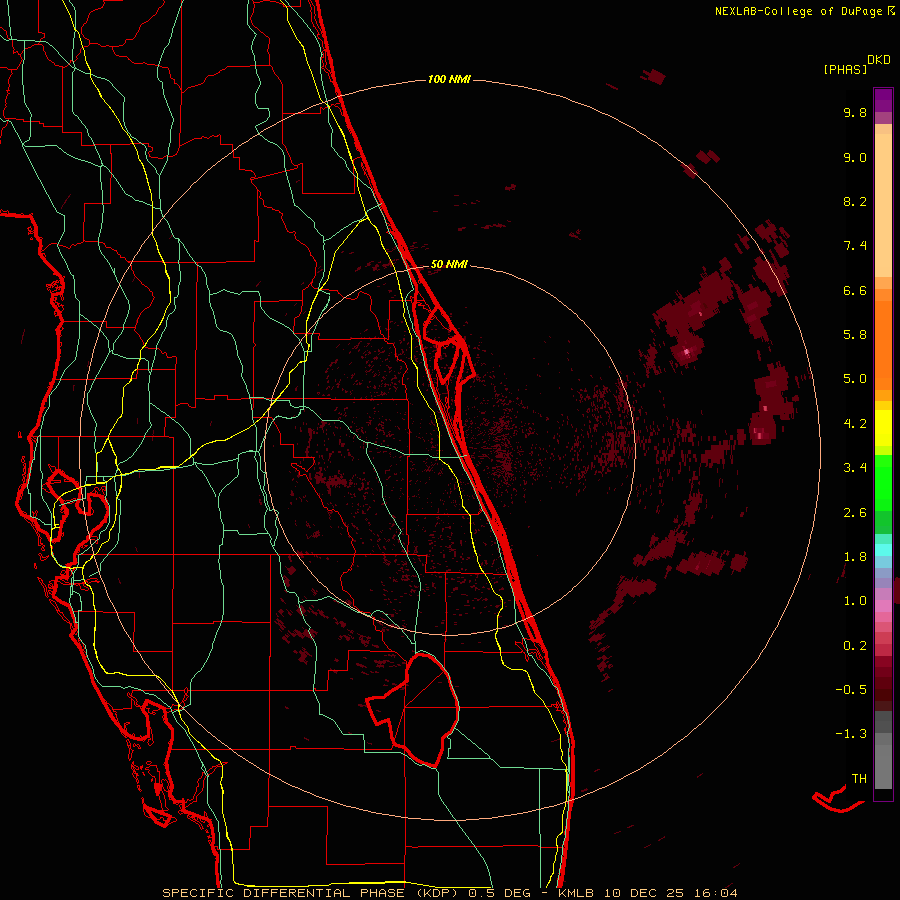This screenshot has height=900, width=900.
Task: Click the 16:04 timestamp
Action: (x=715, y=893)
